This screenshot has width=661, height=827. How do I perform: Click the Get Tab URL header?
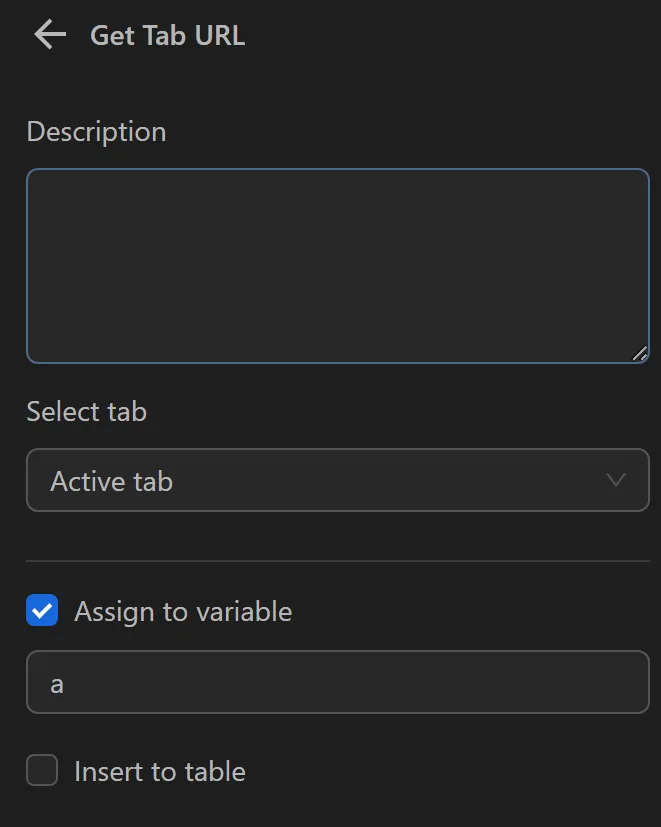coord(167,35)
